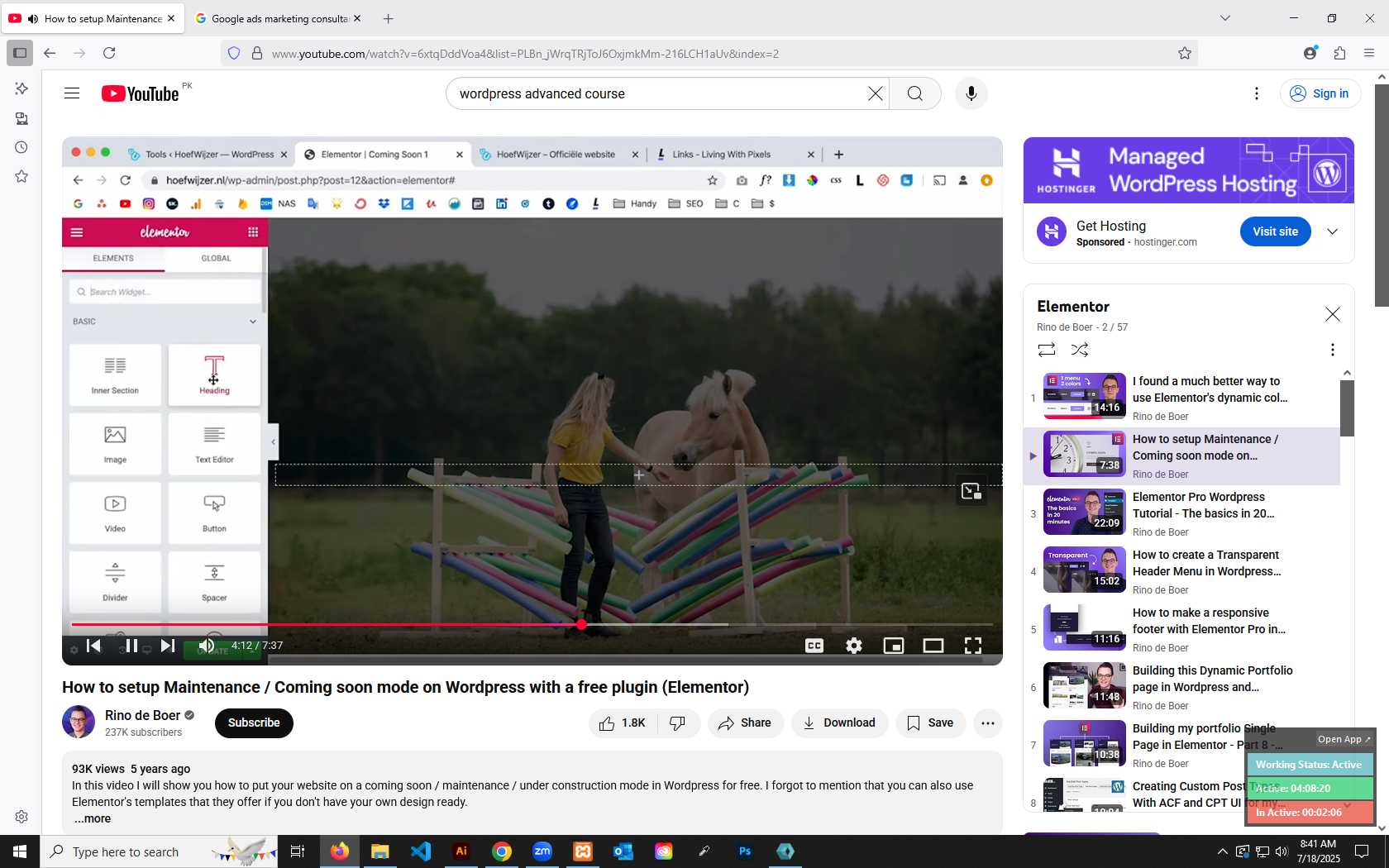1389x868 pixels.
Task: Open Photoshop from the taskbar
Action: click(x=745, y=851)
